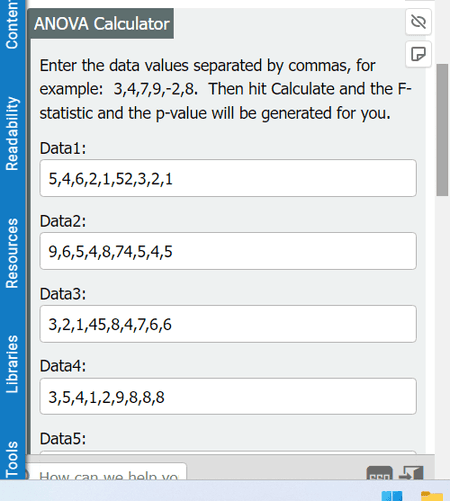
Task: Select the Libraries sidebar tab
Action: tap(12, 364)
